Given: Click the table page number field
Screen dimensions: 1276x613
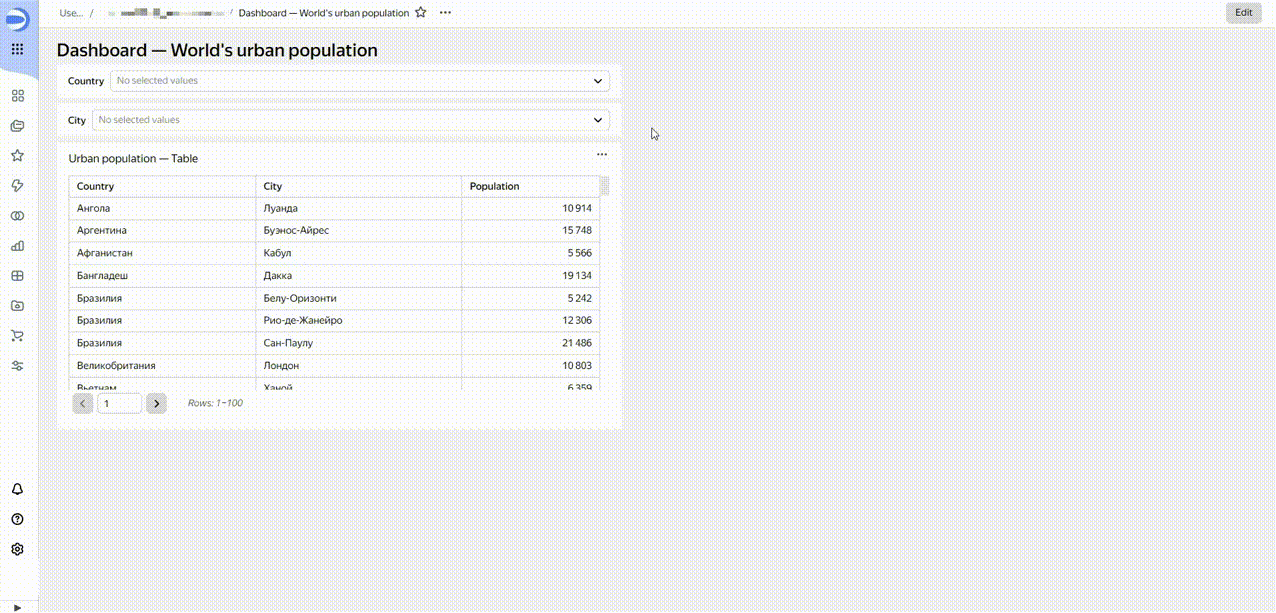Looking at the screenshot, I should [119, 404].
